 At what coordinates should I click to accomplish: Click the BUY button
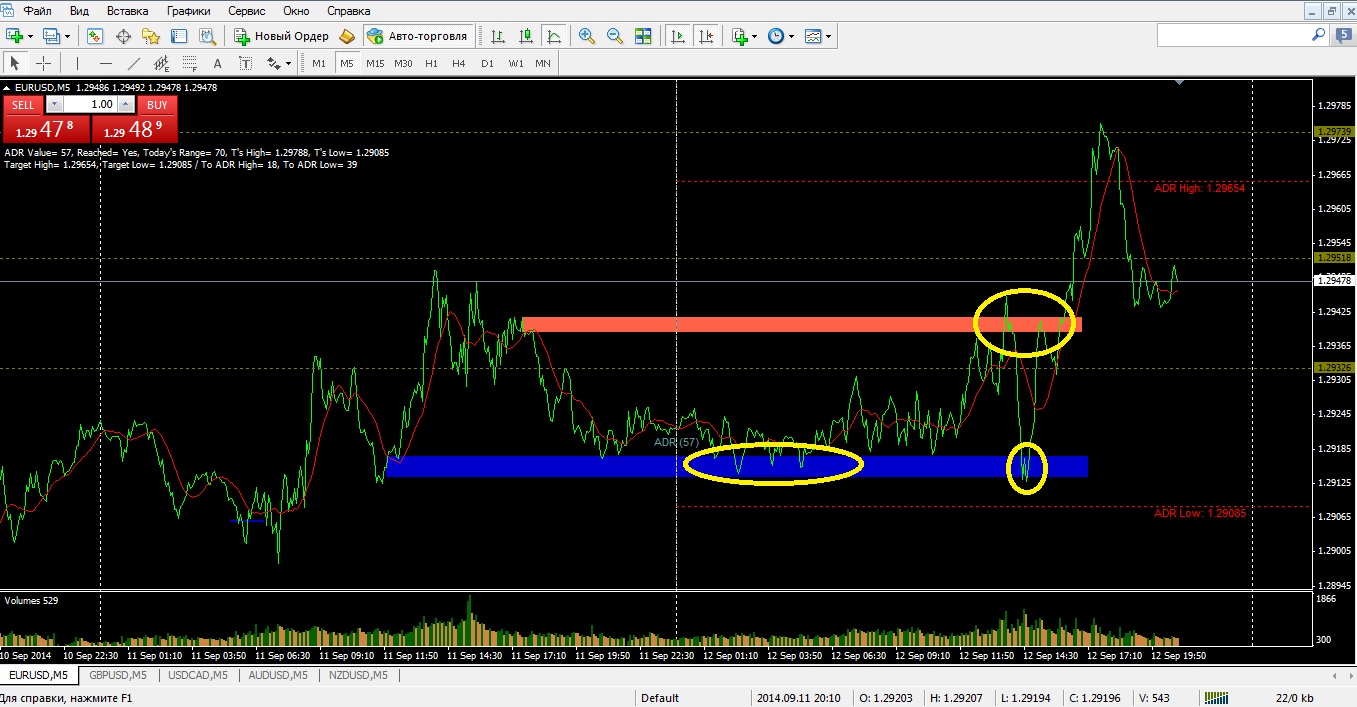[157, 104]
